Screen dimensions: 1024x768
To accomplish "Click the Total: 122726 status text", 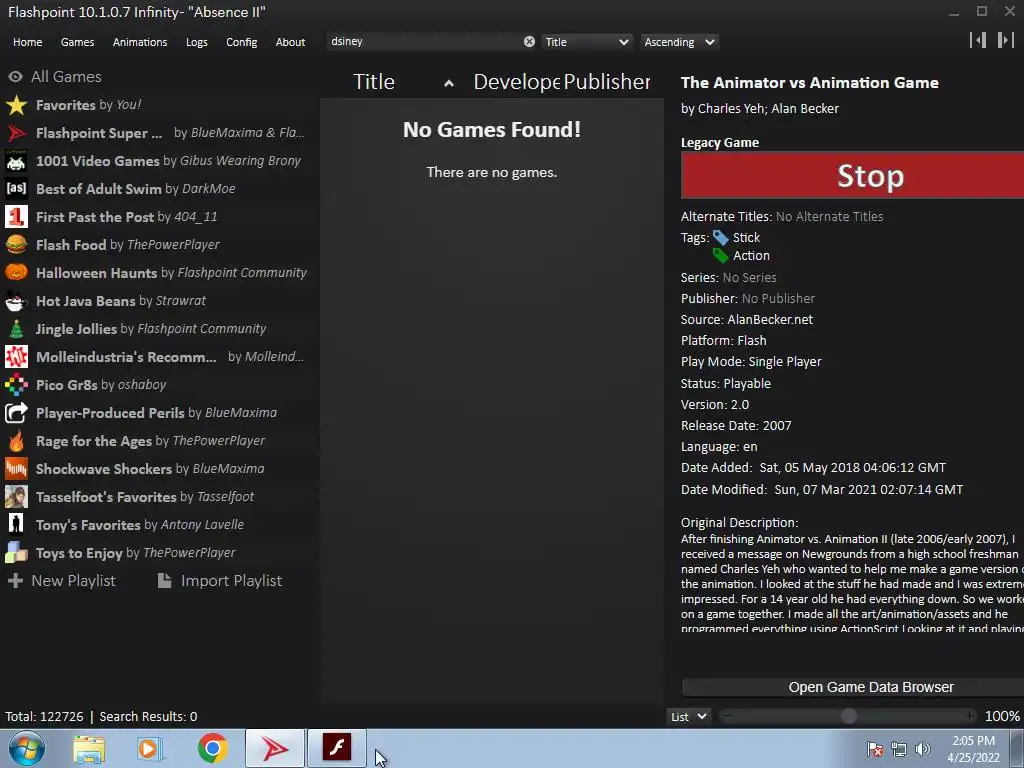I will click(x=44, y=716).
